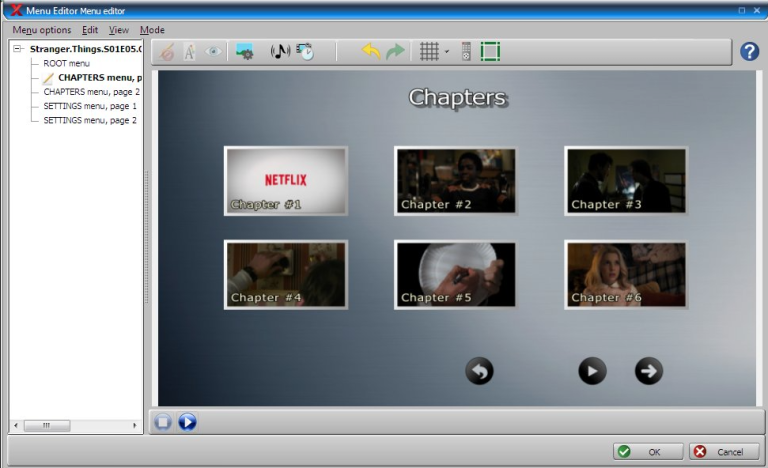
Task: Select CHAPTERS menu, page 2
Action: pos(92,92)
